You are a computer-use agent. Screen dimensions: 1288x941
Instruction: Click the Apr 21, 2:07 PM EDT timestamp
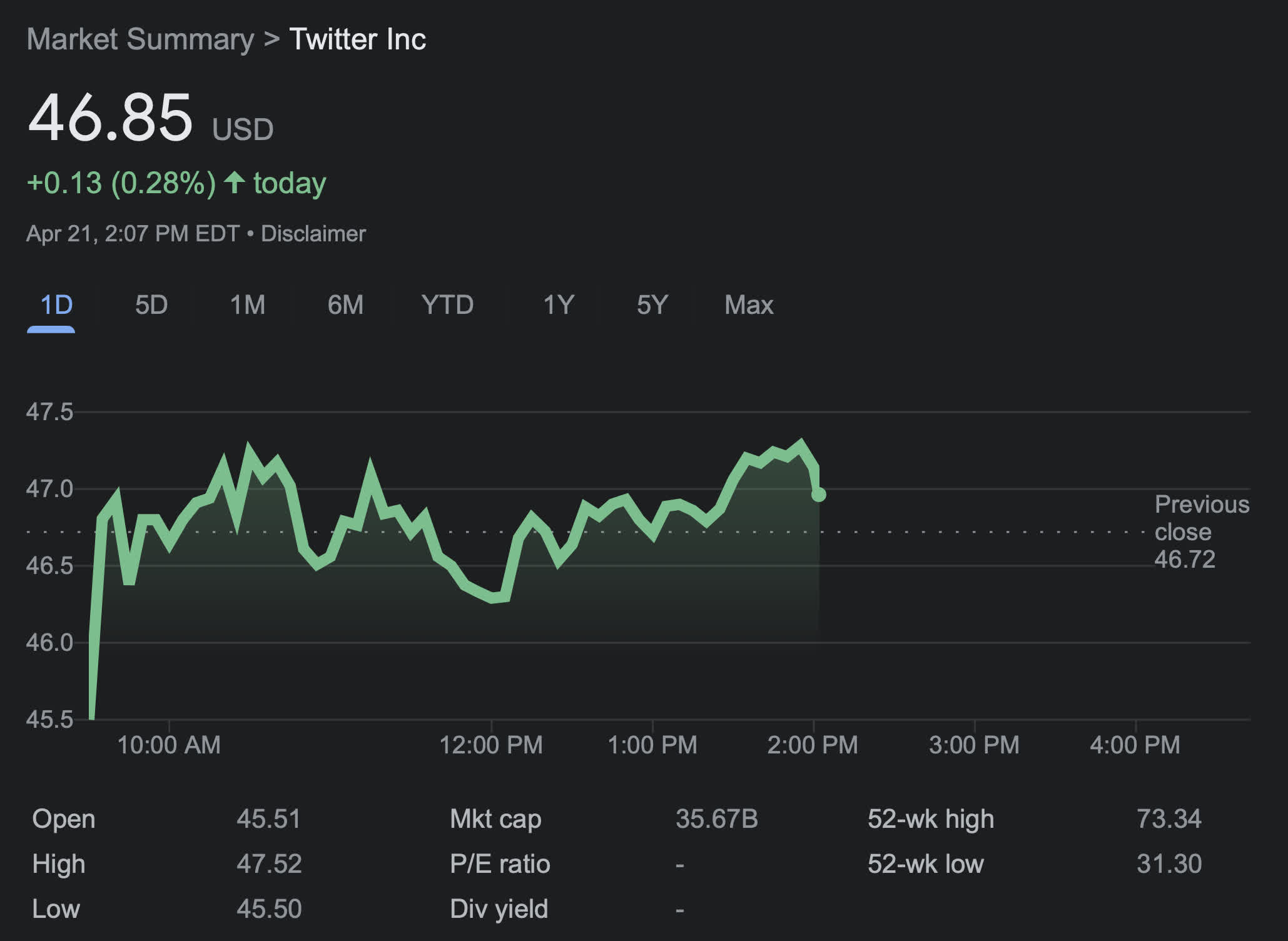point(133,234)
